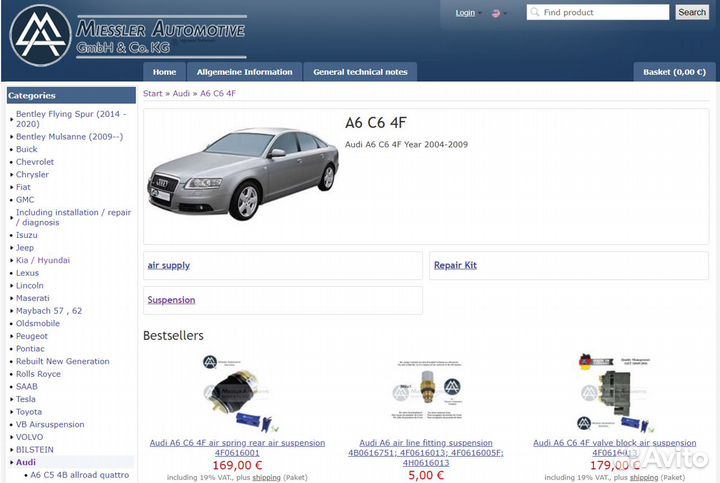Select the Buick category

[27, 149]
